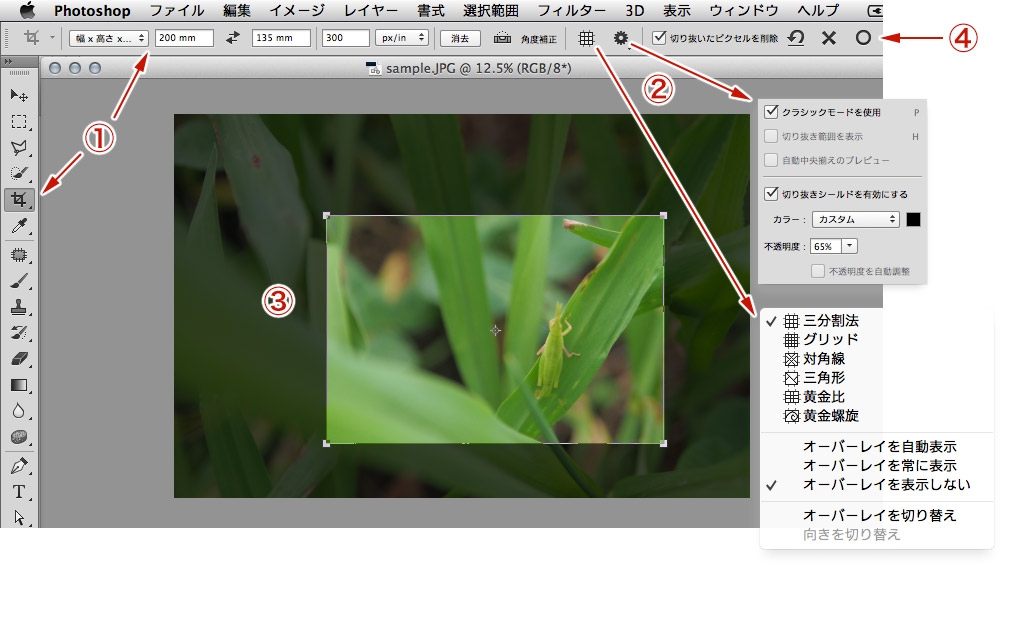Open the 幅 x 高さ ratio dropdown
1024x620 pixels.
coord(108,38)
